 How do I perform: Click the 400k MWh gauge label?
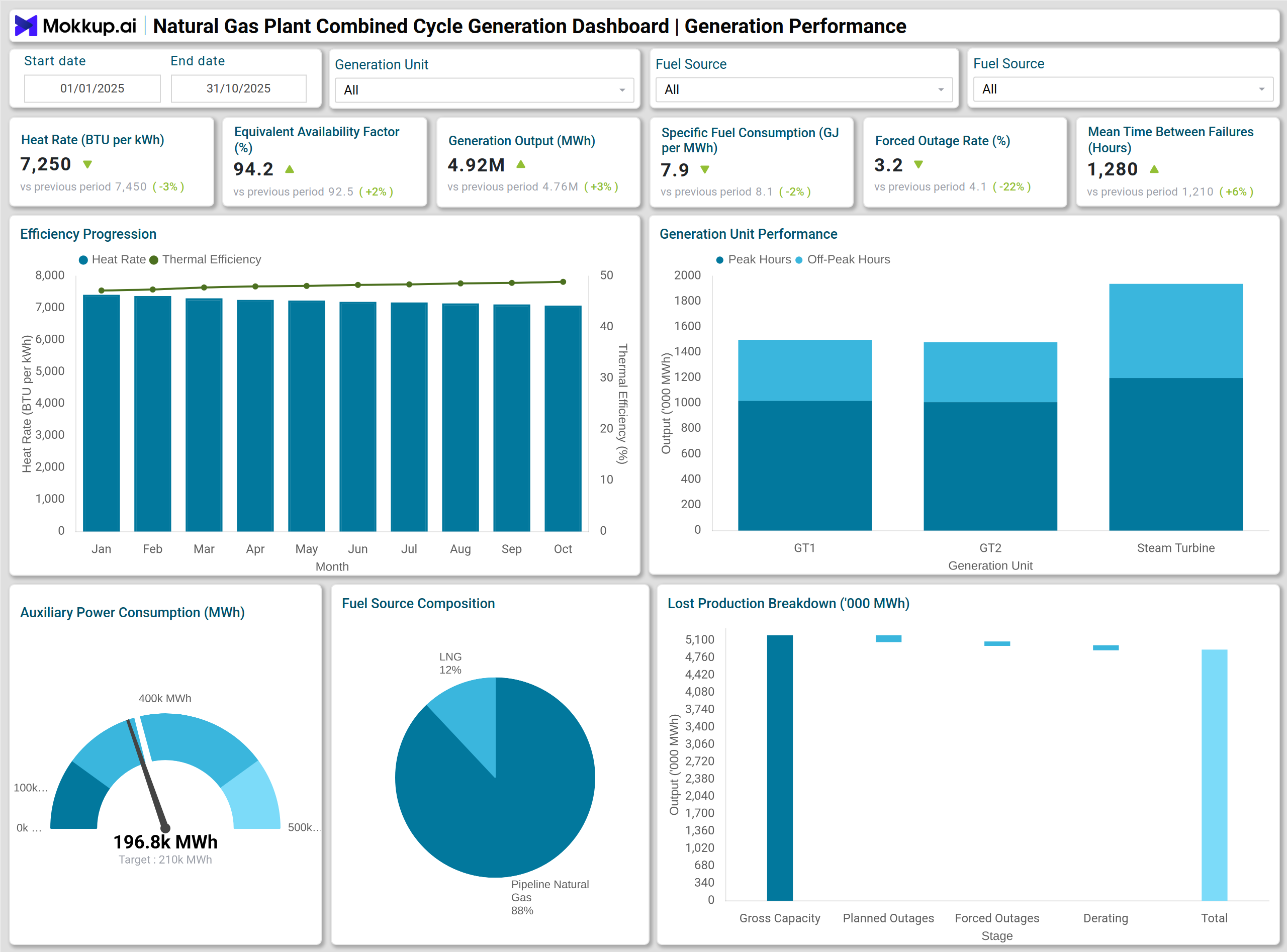165,699
